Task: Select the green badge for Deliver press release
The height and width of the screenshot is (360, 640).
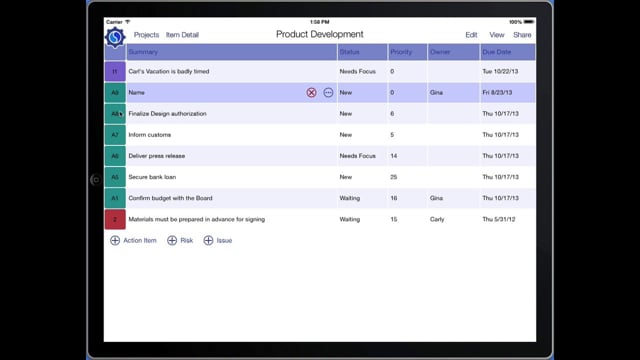Action: click(x=115, y=156)
